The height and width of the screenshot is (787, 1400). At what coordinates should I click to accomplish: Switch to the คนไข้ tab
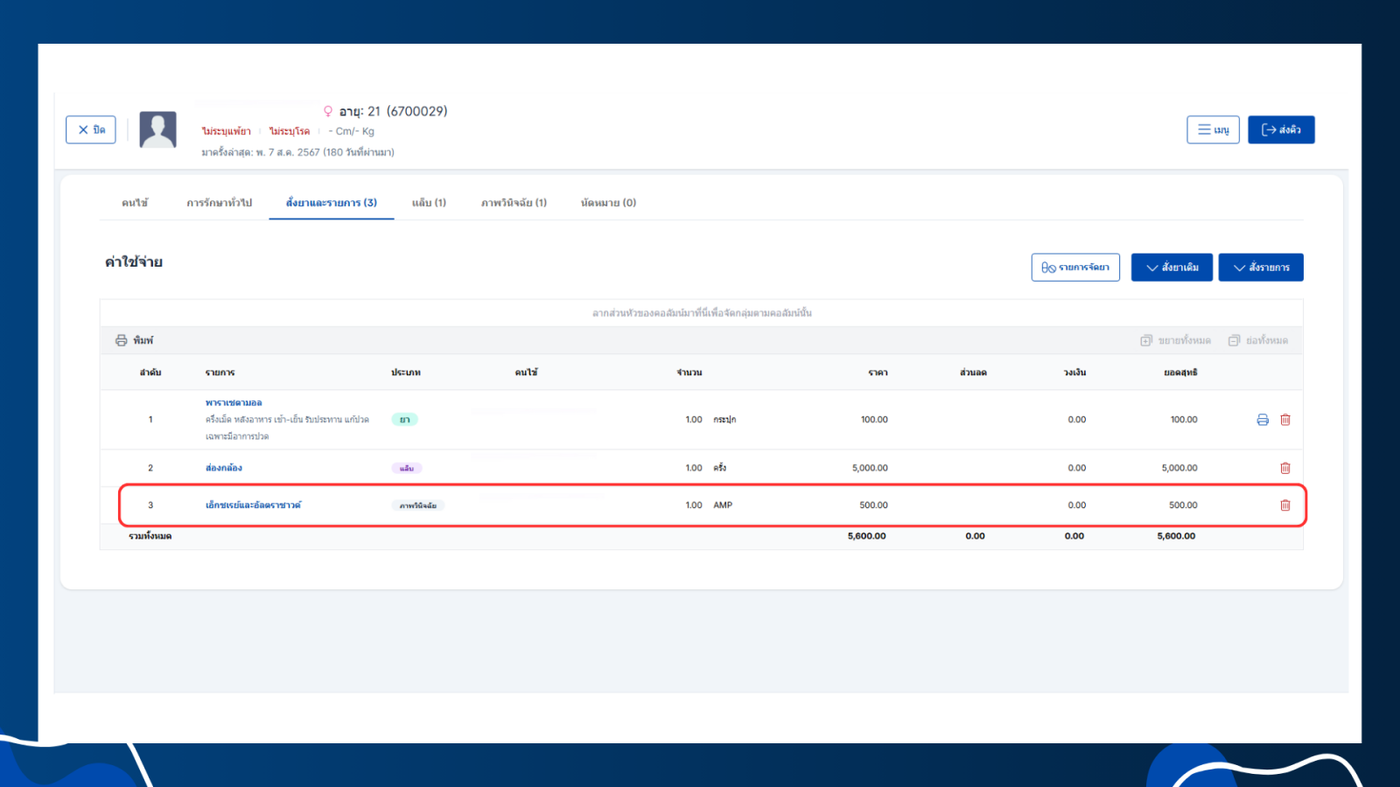[x=135, y=203]
